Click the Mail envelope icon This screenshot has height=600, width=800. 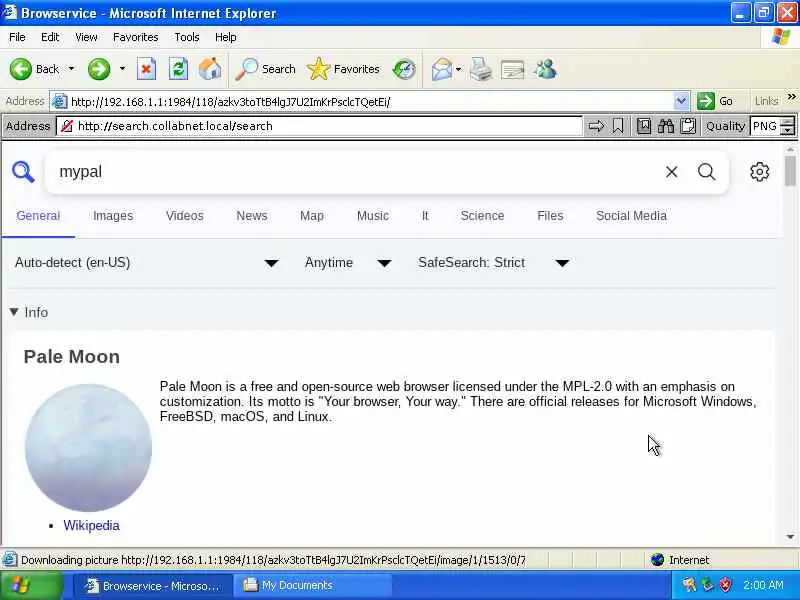click(x=441, y=69)
